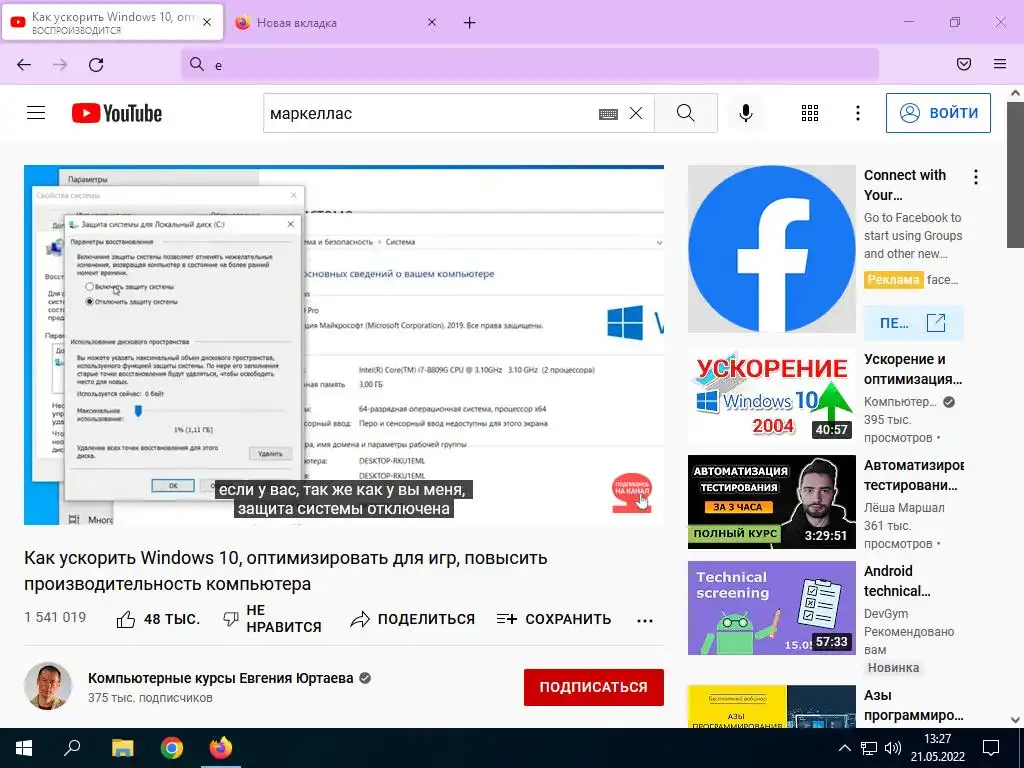
Task: Open options menu for Facebook ad
Action: point(976,177)
